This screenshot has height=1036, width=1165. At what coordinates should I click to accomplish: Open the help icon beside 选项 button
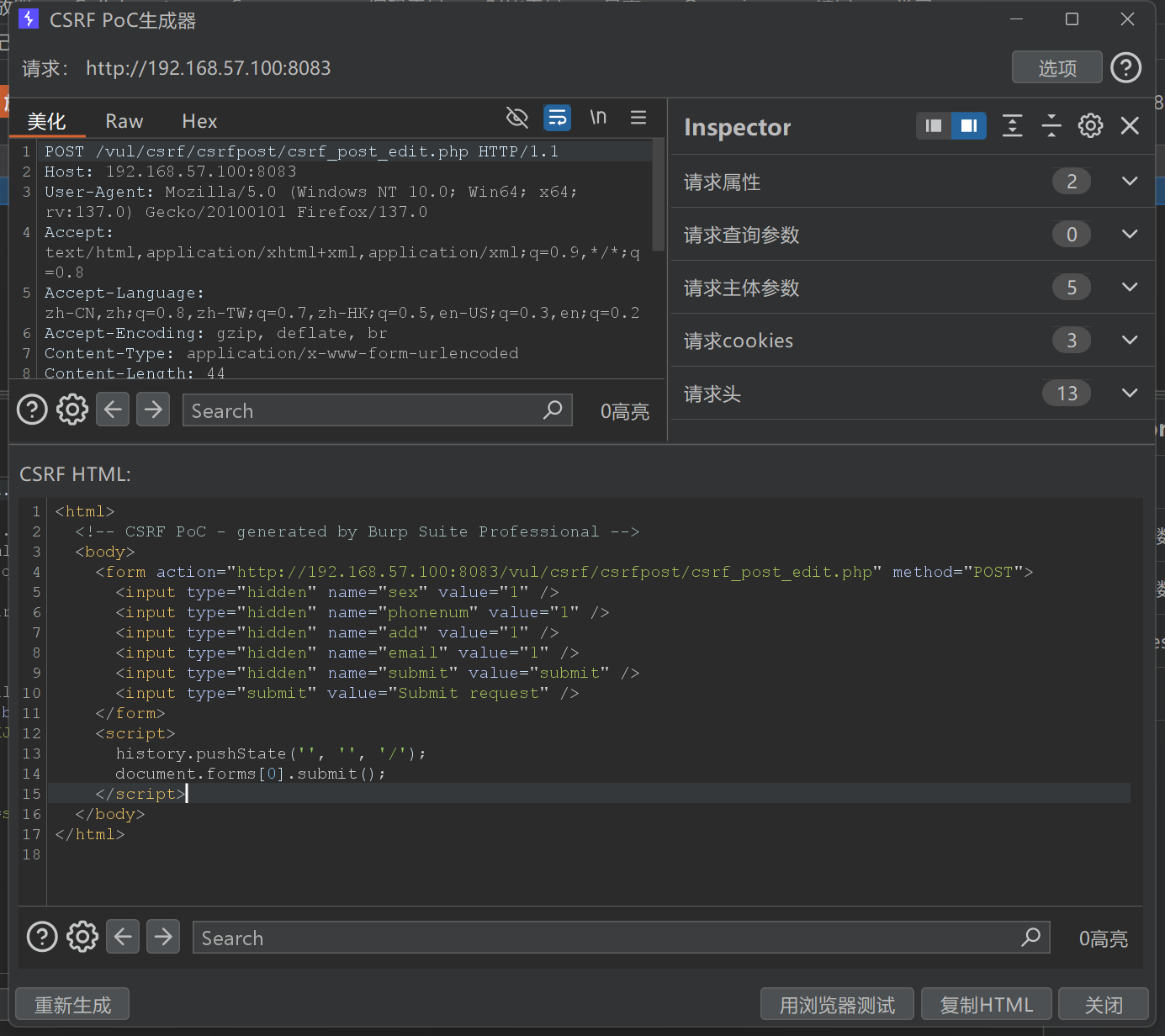point(1125,67)
